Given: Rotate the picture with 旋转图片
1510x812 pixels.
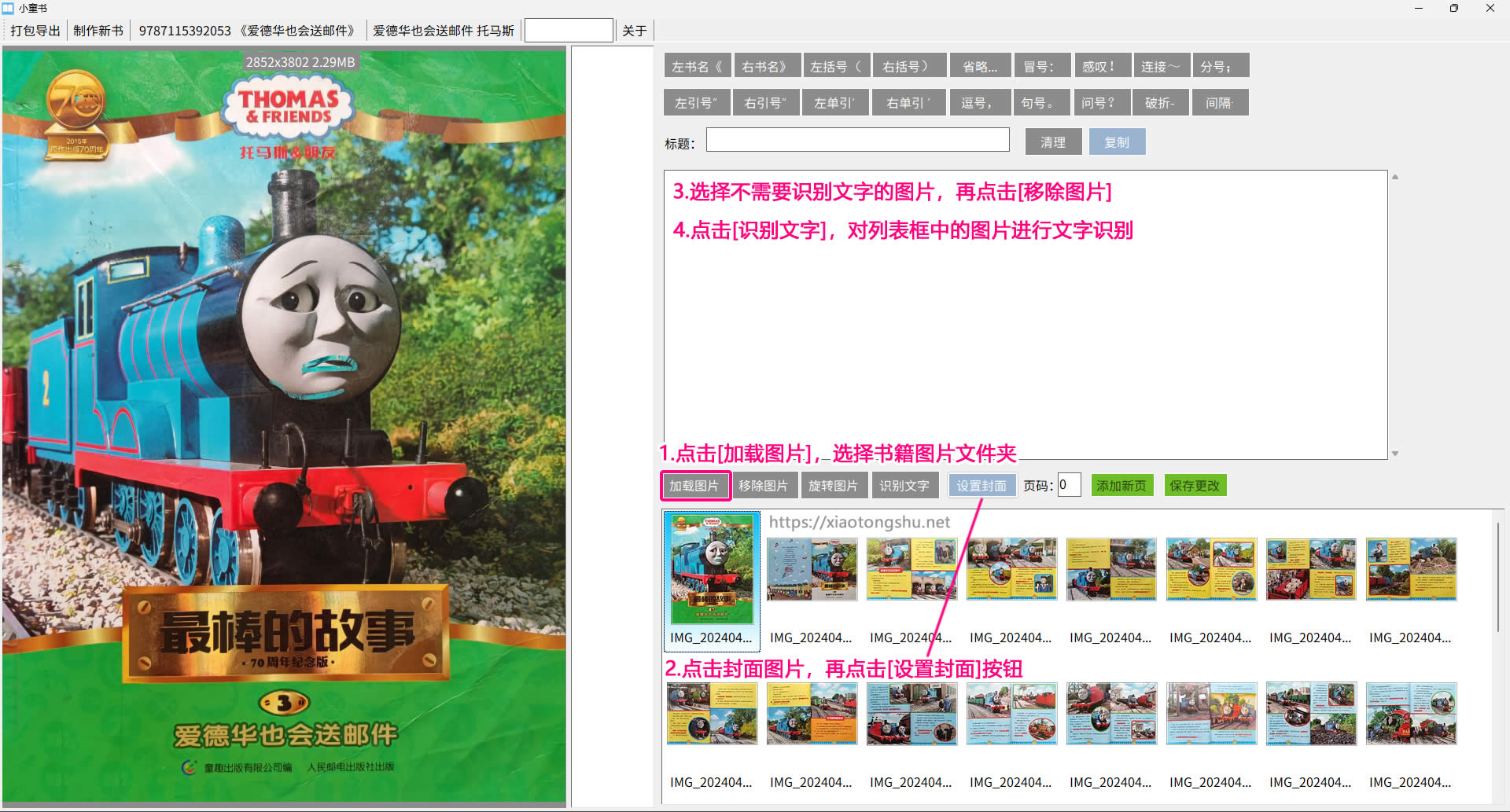Looking at the screenshot, I should [834, 486].
